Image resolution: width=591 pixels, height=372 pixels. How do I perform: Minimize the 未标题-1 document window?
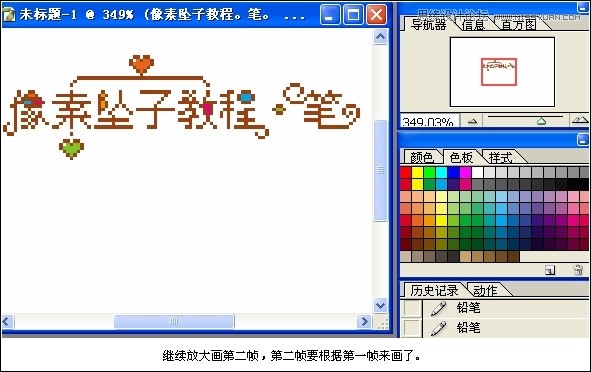330,15
